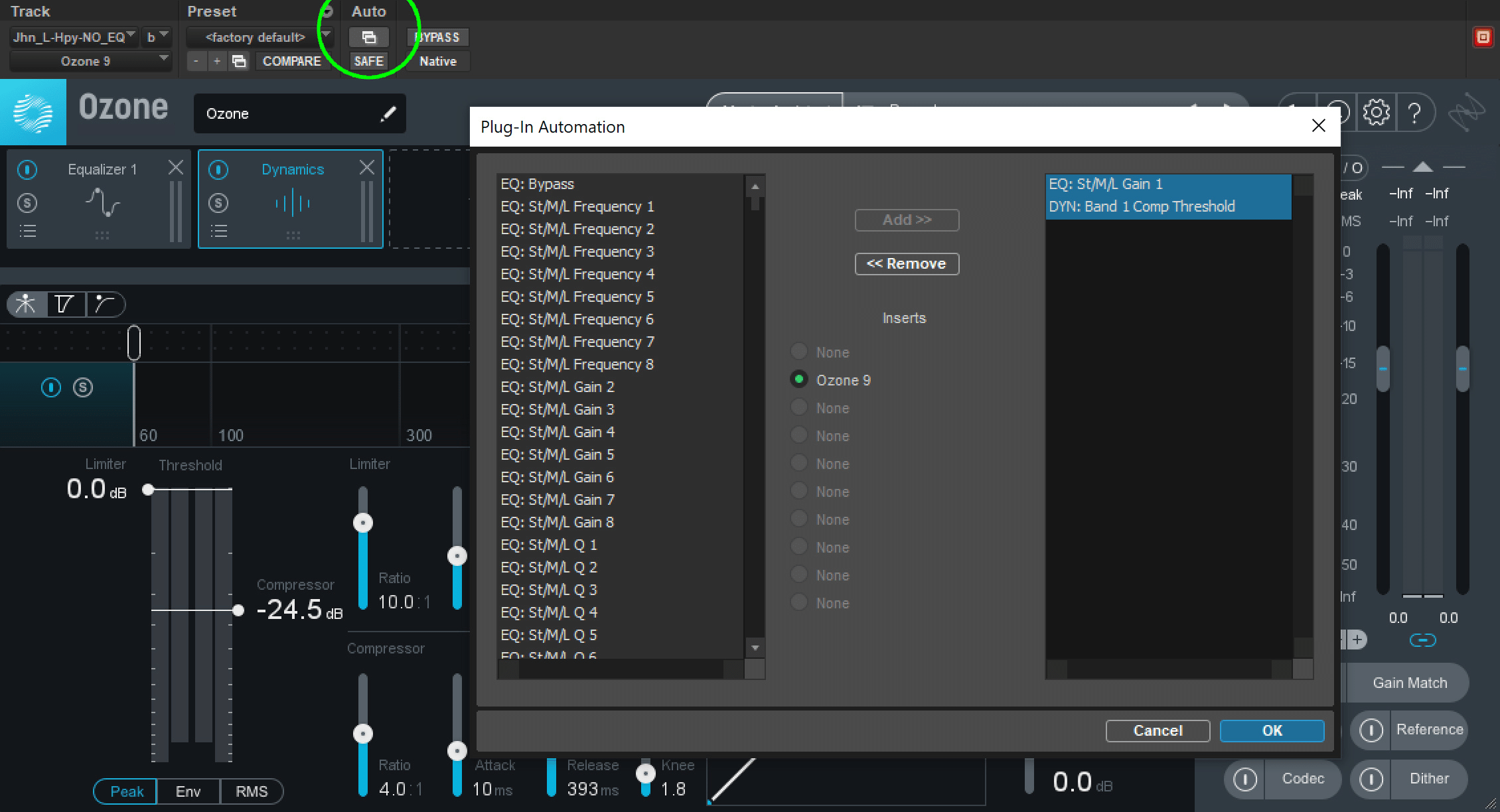Select next preset plus button

216,61
